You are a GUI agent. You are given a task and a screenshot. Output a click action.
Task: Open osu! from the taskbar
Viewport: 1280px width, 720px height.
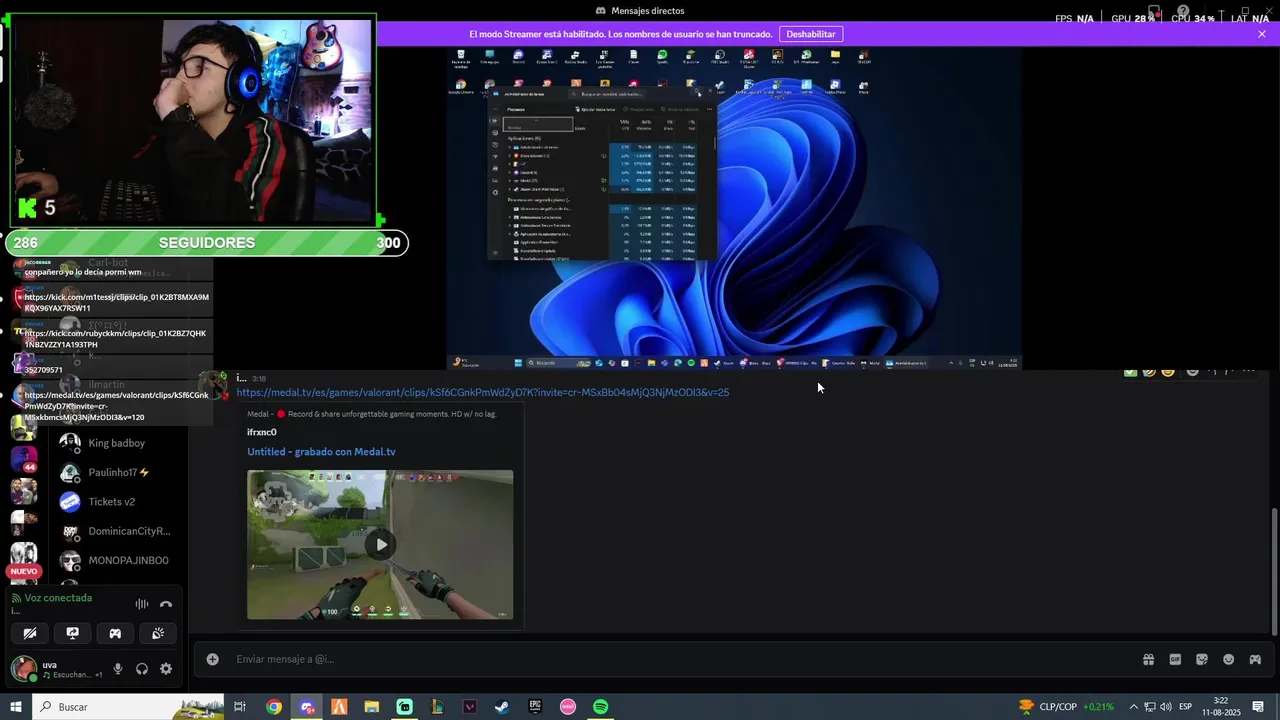[568, 707]
